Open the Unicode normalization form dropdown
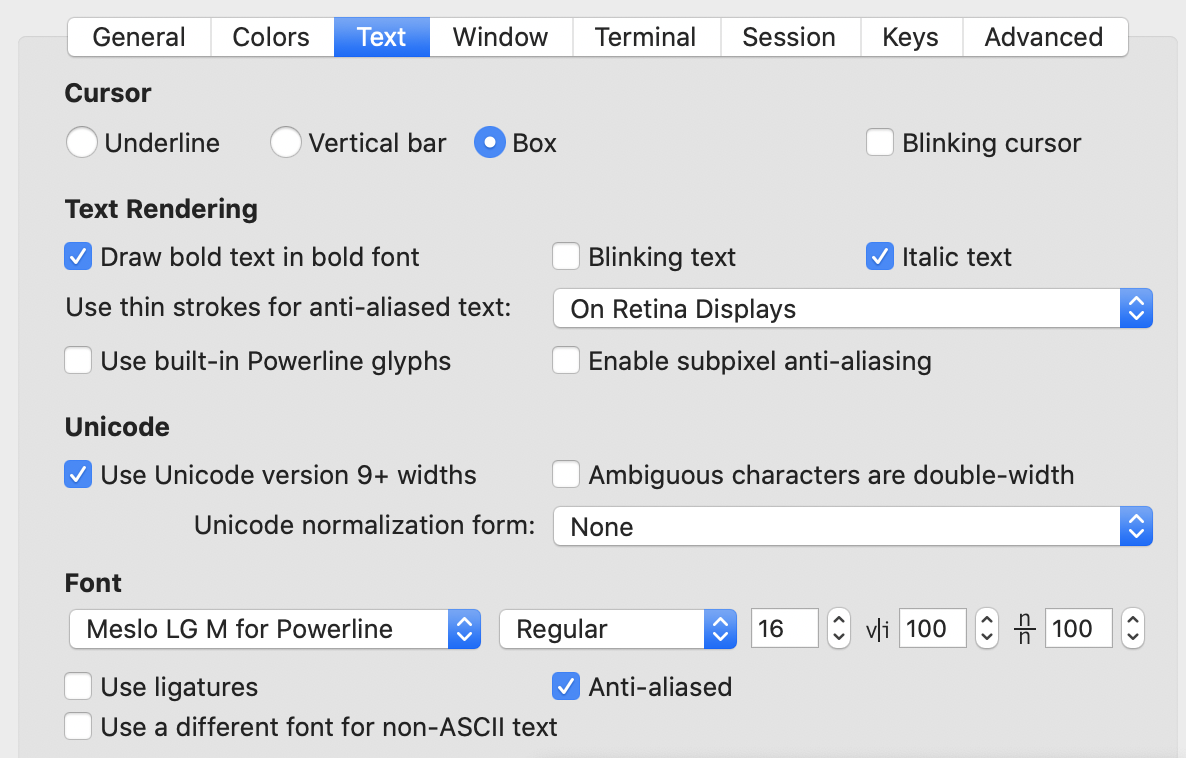This screenshot has width=1186, height=758. point(1136,526)
